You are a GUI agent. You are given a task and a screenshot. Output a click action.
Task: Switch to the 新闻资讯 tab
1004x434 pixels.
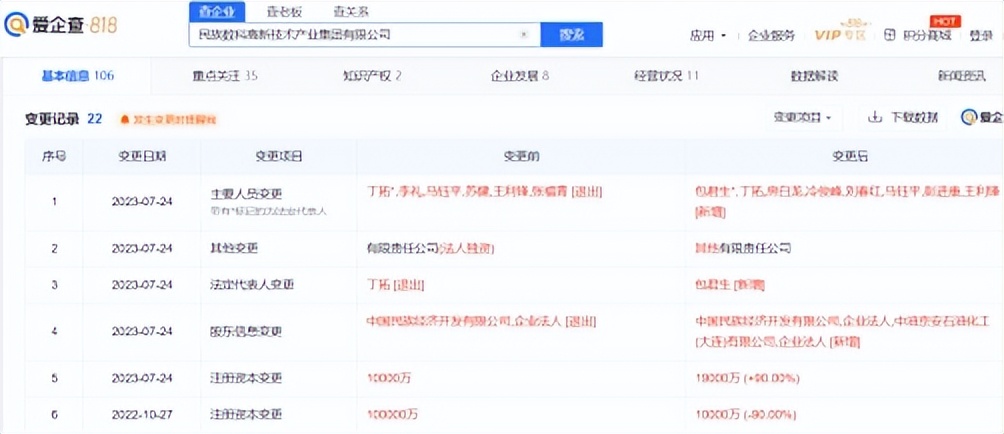962,76
